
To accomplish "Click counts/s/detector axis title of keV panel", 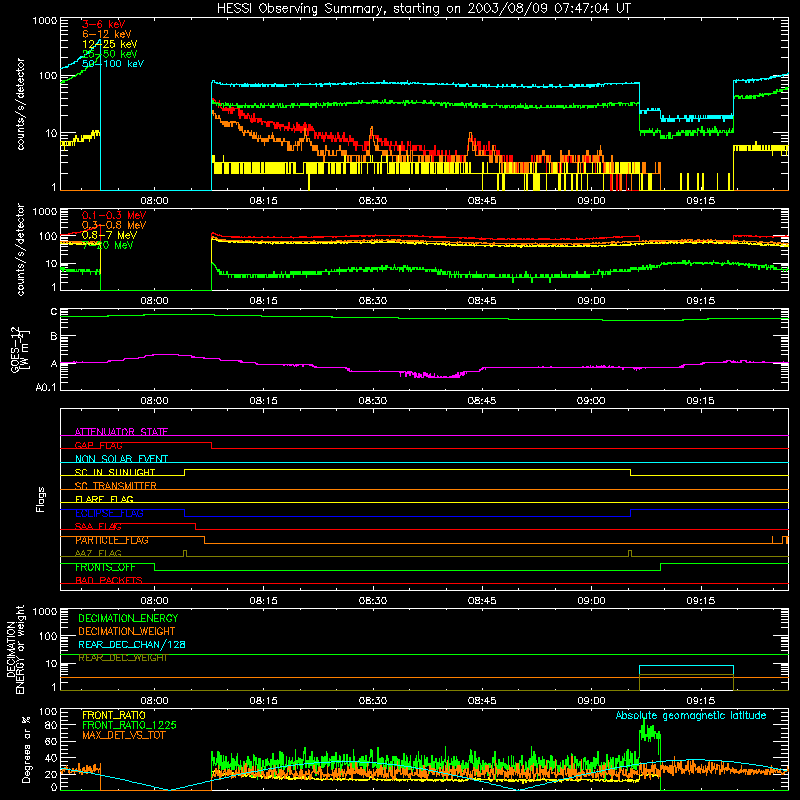I will pos(20,104).
